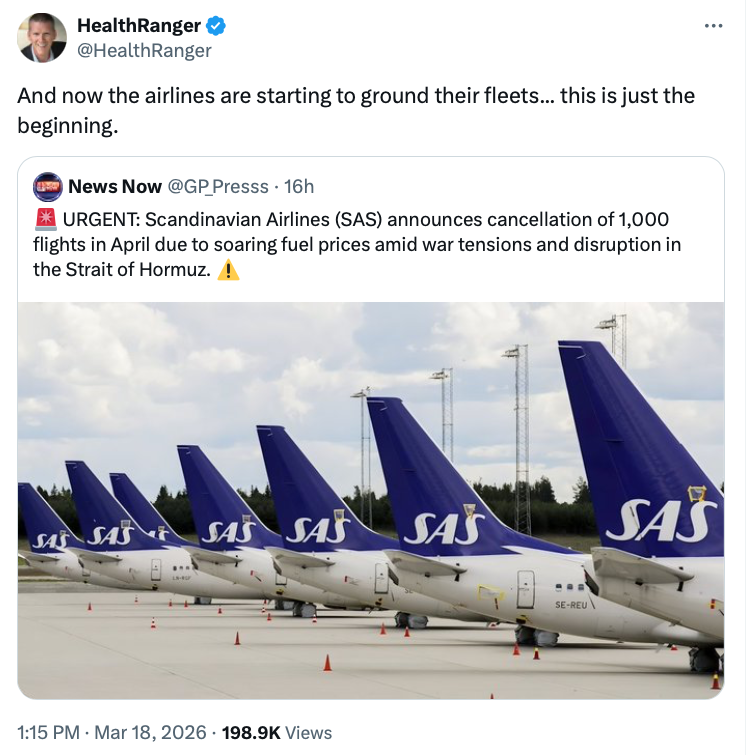747x755 pixels.
Task: Open the @GP_Presss handle link
Action: 219,186
